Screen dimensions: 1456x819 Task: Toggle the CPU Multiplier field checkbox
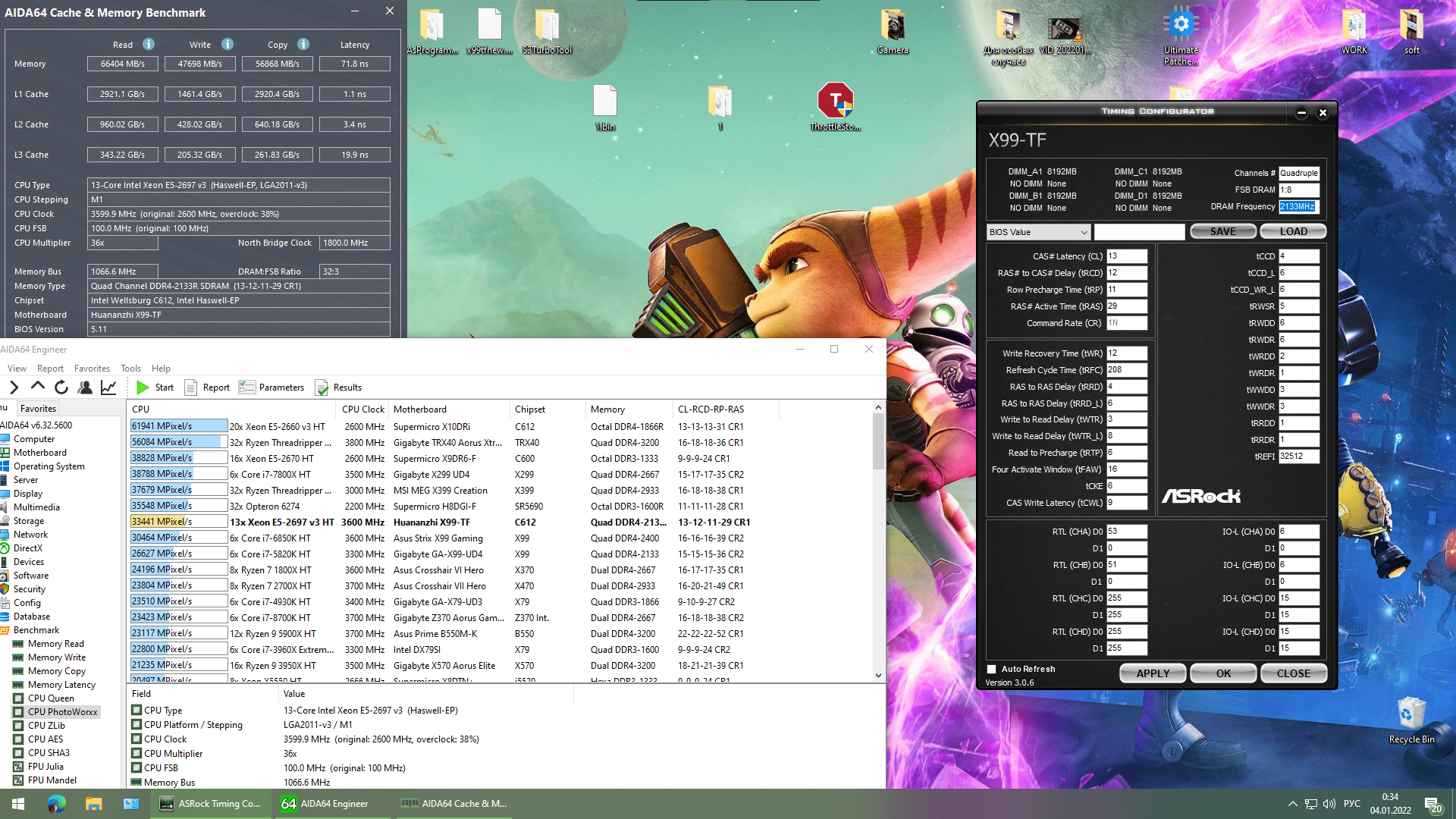(136, 754)
